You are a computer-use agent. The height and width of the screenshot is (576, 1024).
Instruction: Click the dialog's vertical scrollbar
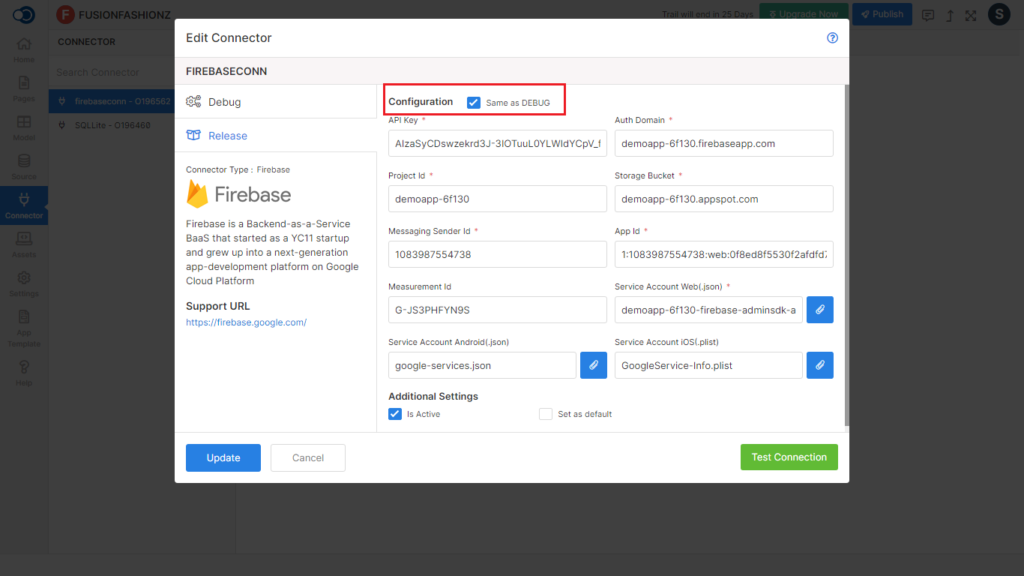click(846, 255)
